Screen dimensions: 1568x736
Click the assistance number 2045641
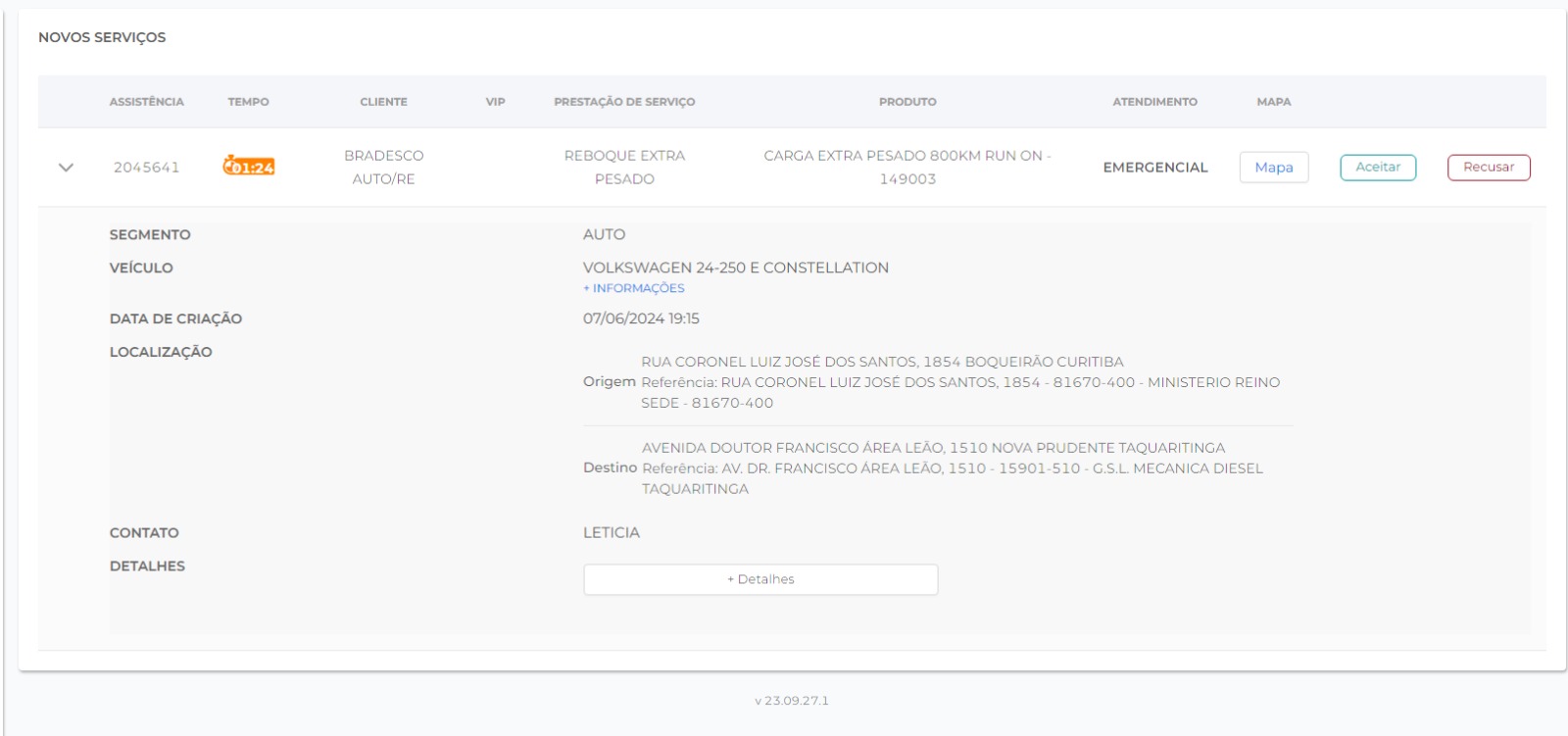point(147,168)
